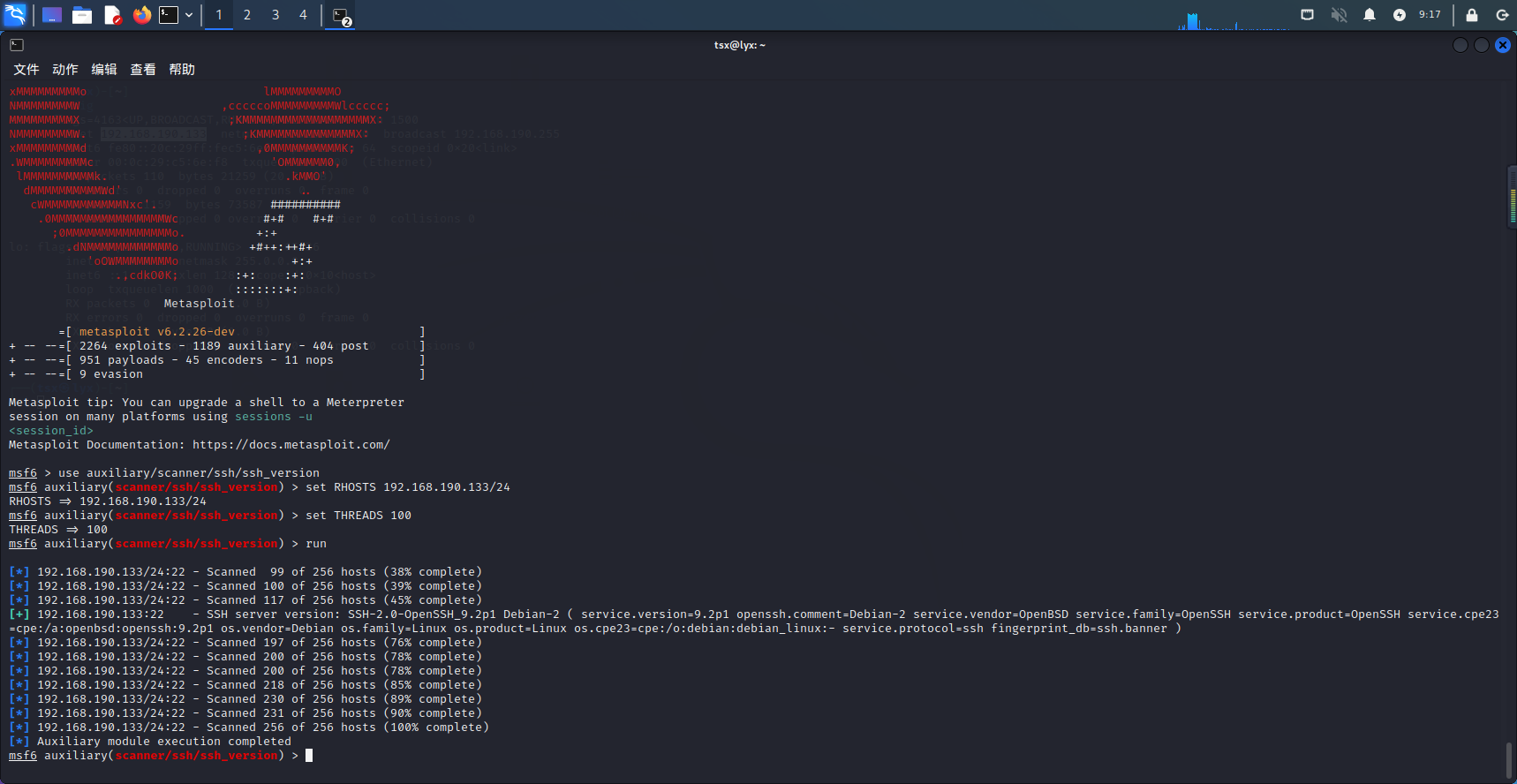Open the 查看 menu
This screenshot has width=1517, height=784.
(x=143, y=70)
